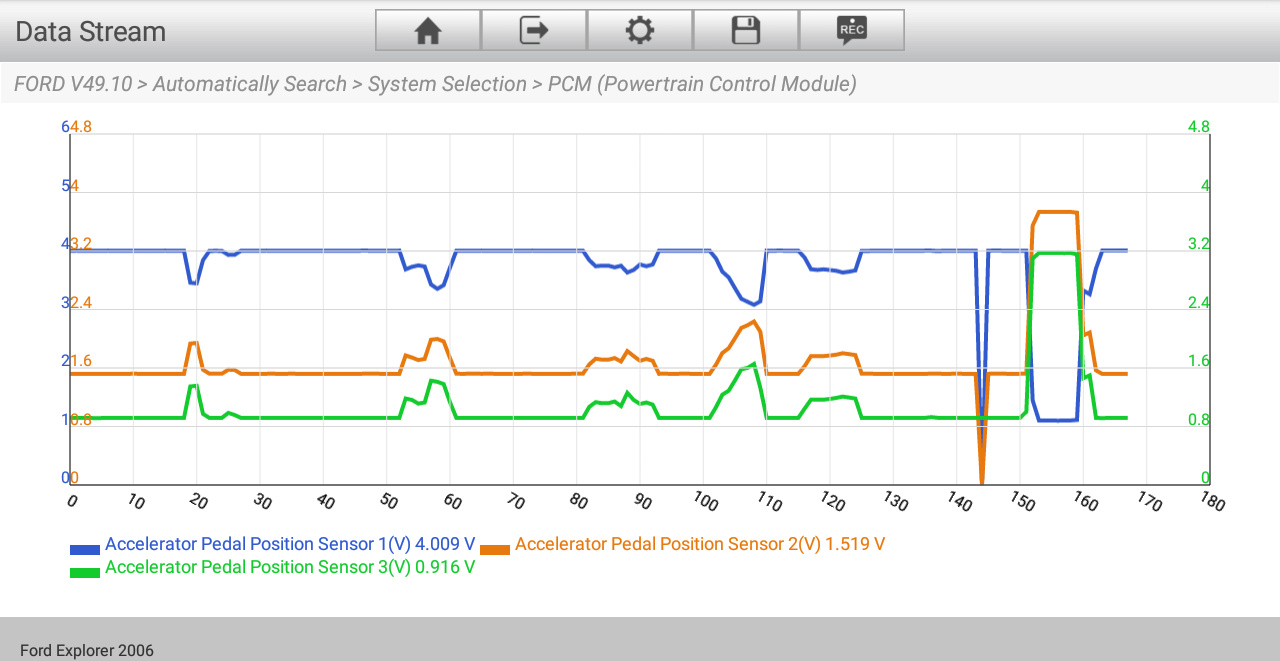Screen dimensions: 1280x661
Task: Save data using the floppy disk icon
Action: [746, 31]
